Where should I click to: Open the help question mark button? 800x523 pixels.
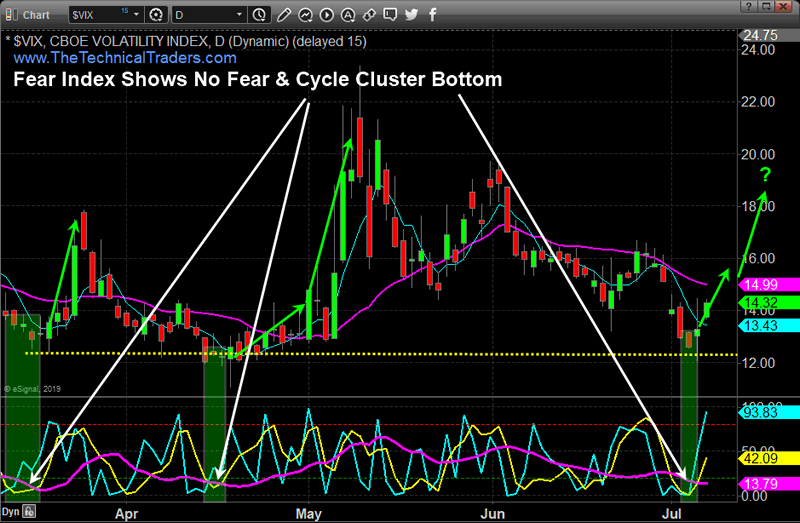point(748,8)
